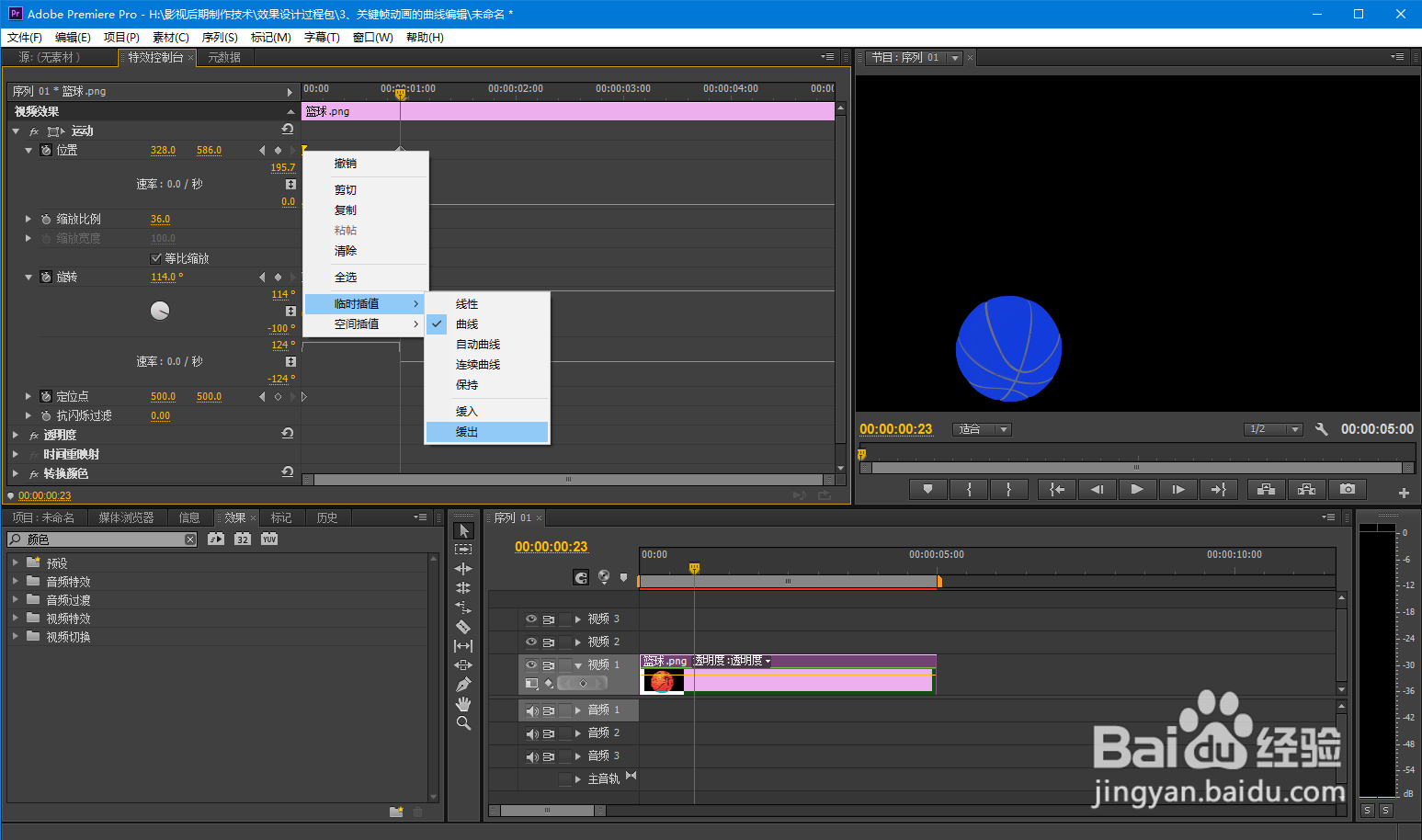The width and height of the screenshot is (1422, 840).
Task: Reset the 透明度 effect
Action: pos(288,433)
